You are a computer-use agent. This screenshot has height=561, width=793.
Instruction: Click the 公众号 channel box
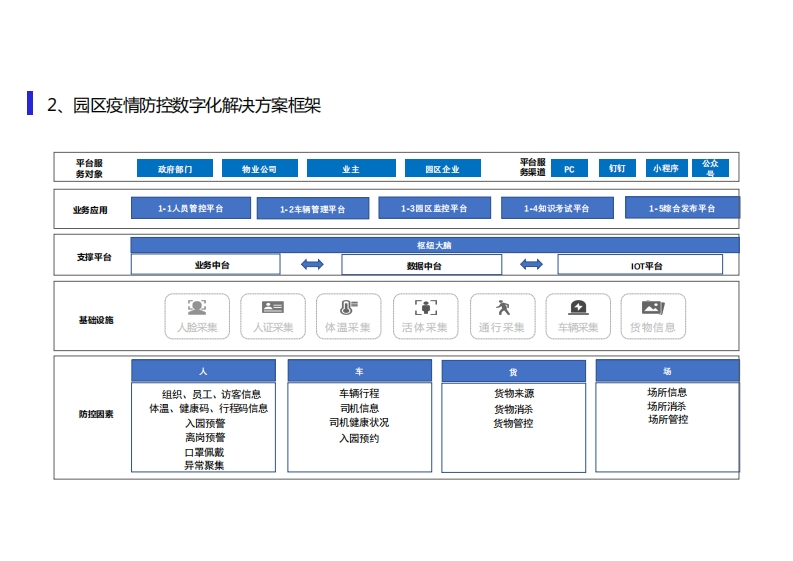(x=710, y=168)
